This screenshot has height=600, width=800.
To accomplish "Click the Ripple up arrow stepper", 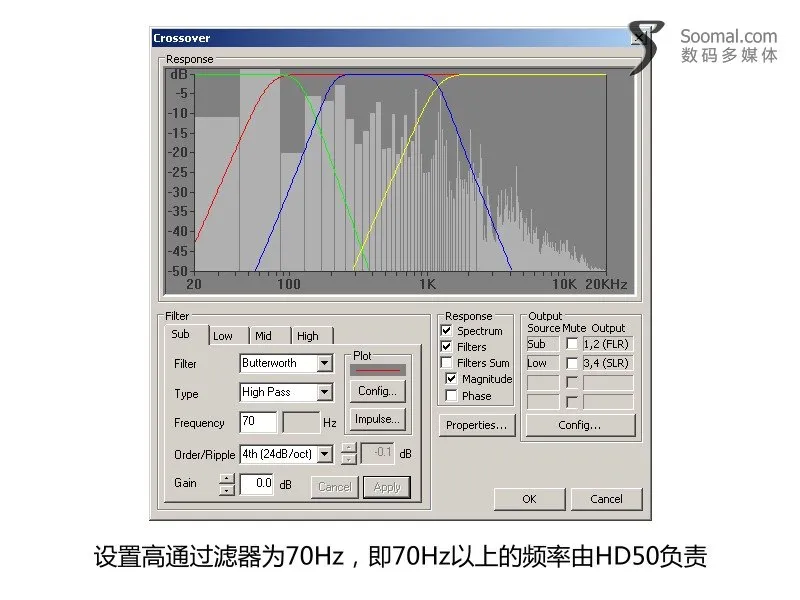I will coord(348,448).
